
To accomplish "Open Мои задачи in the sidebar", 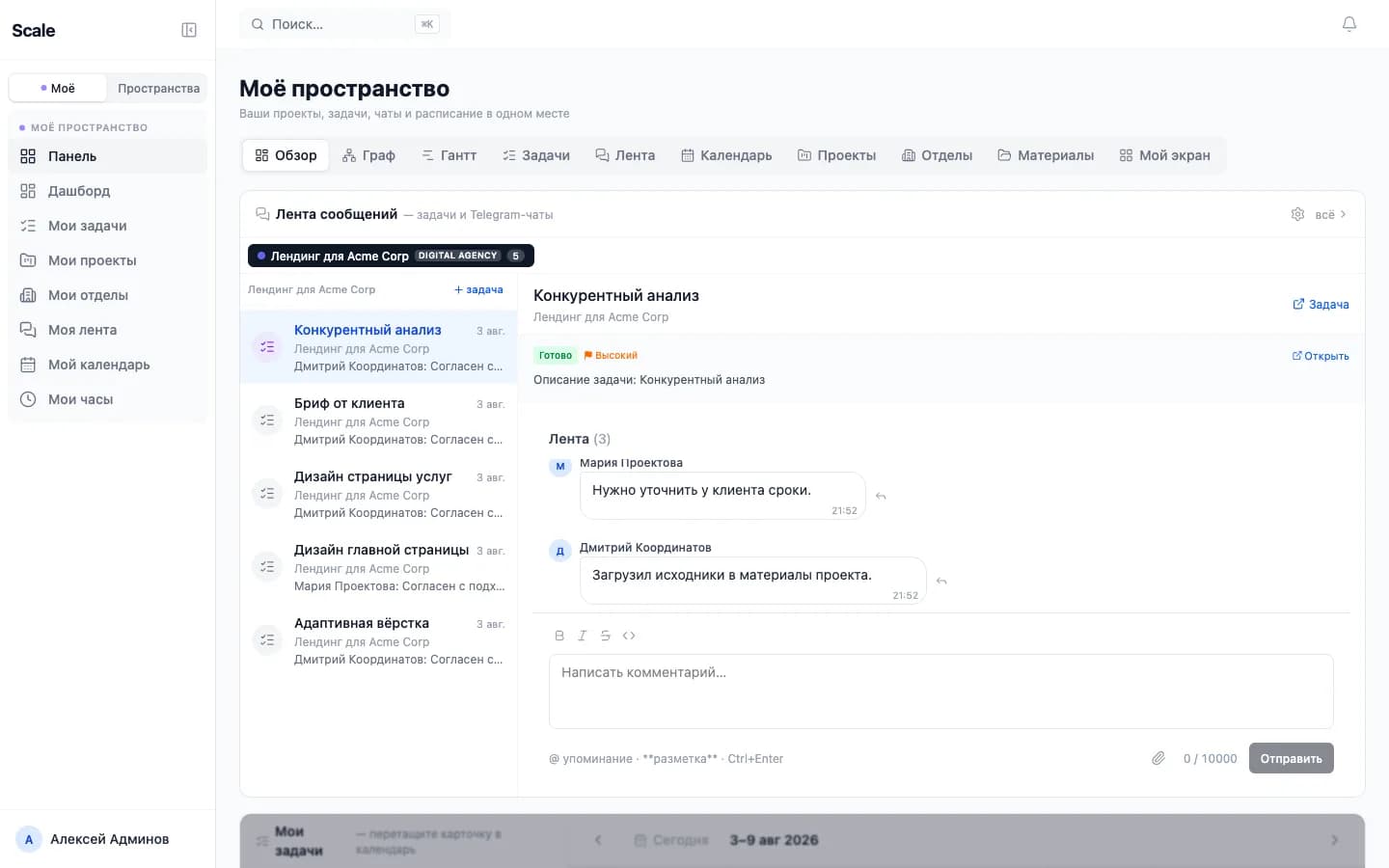I will click(x=108, y=226).
